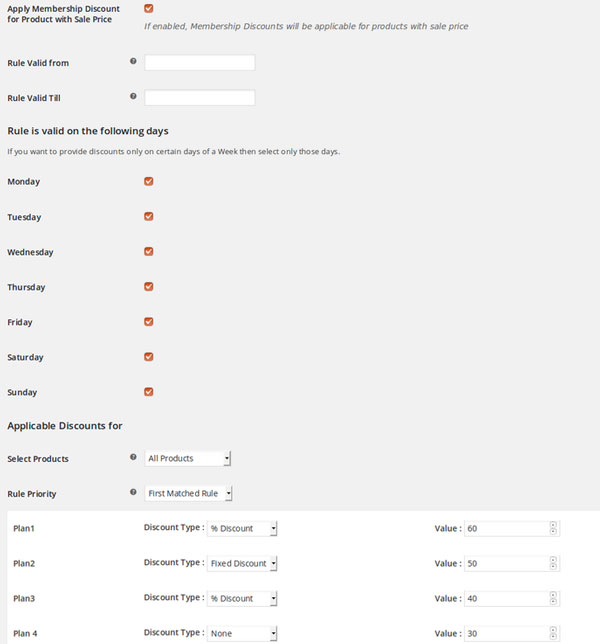Click Plan3 Value field showing 40
This screenshot has width=600, height=644.
tap(512, 598)
